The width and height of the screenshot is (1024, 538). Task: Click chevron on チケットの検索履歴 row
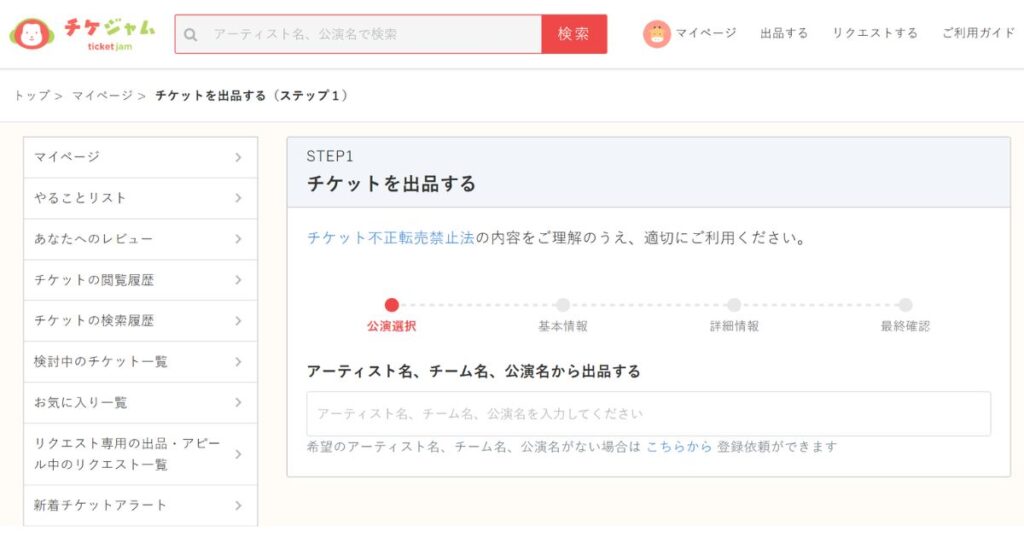coord(238,321)
